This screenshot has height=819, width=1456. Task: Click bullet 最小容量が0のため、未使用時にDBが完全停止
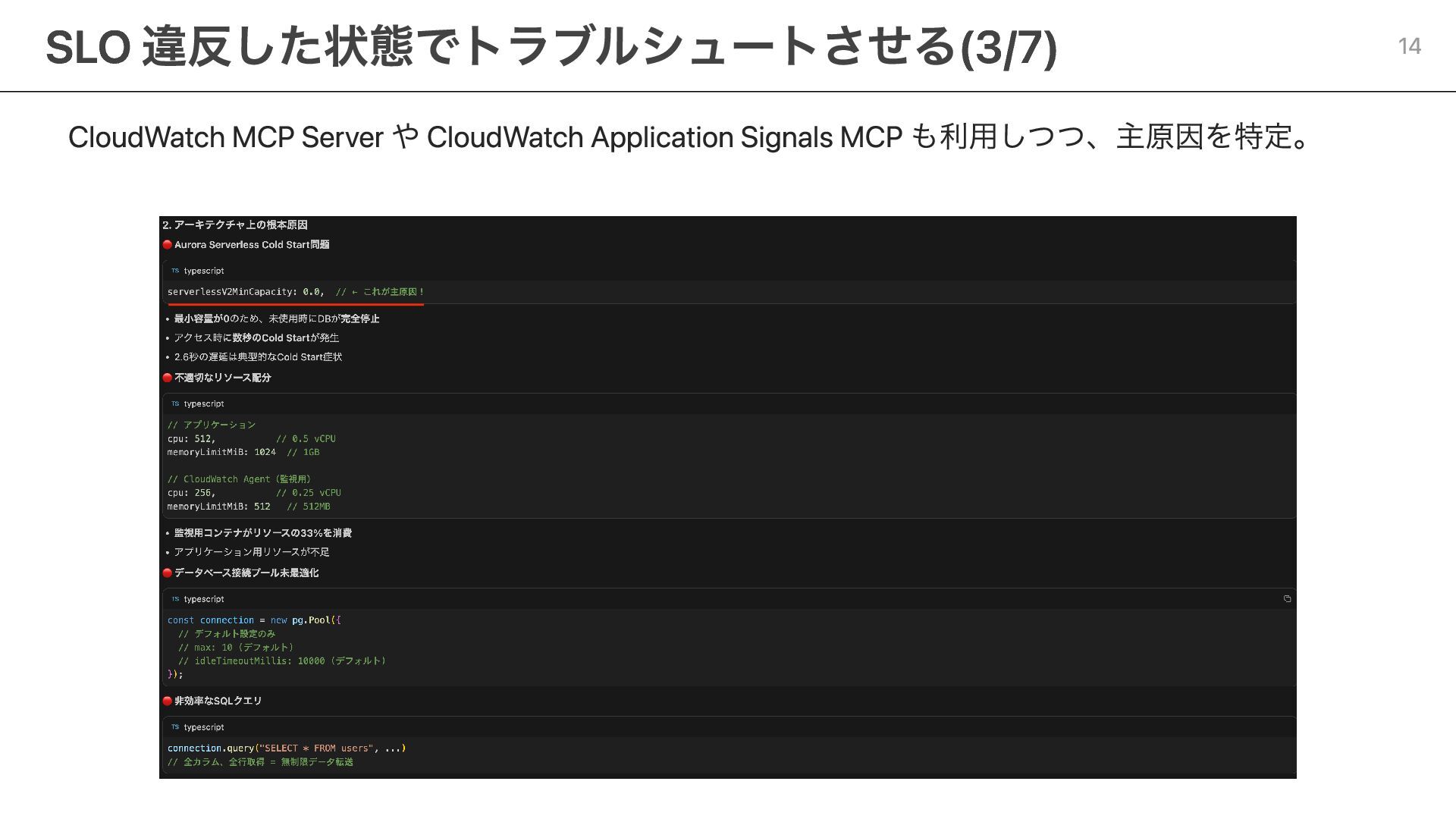[277, 318]
